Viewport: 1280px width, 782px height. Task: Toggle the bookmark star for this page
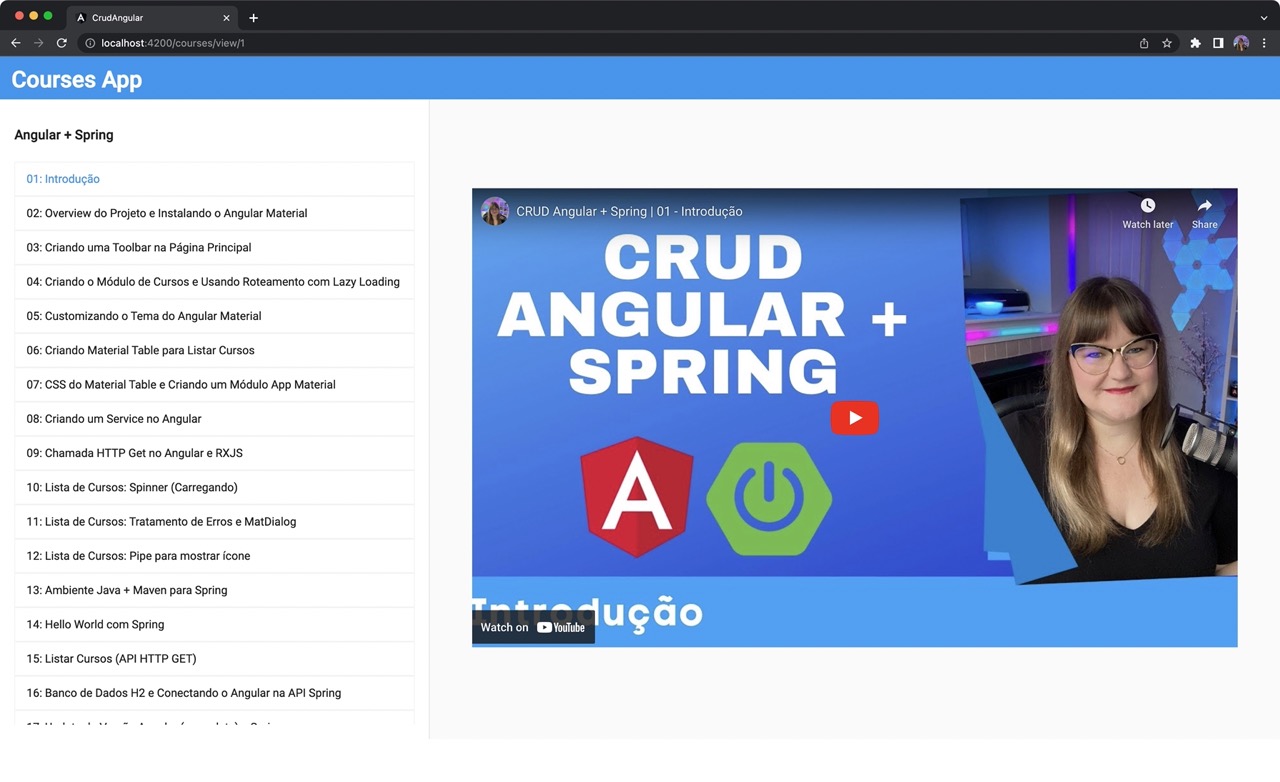pos(1168,43)
